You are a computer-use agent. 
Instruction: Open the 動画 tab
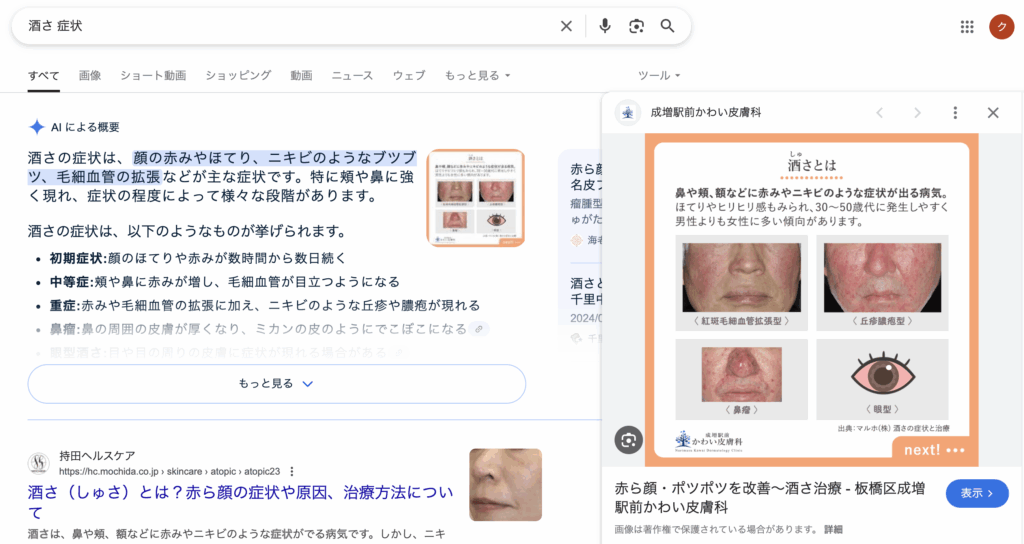(301, 76)
